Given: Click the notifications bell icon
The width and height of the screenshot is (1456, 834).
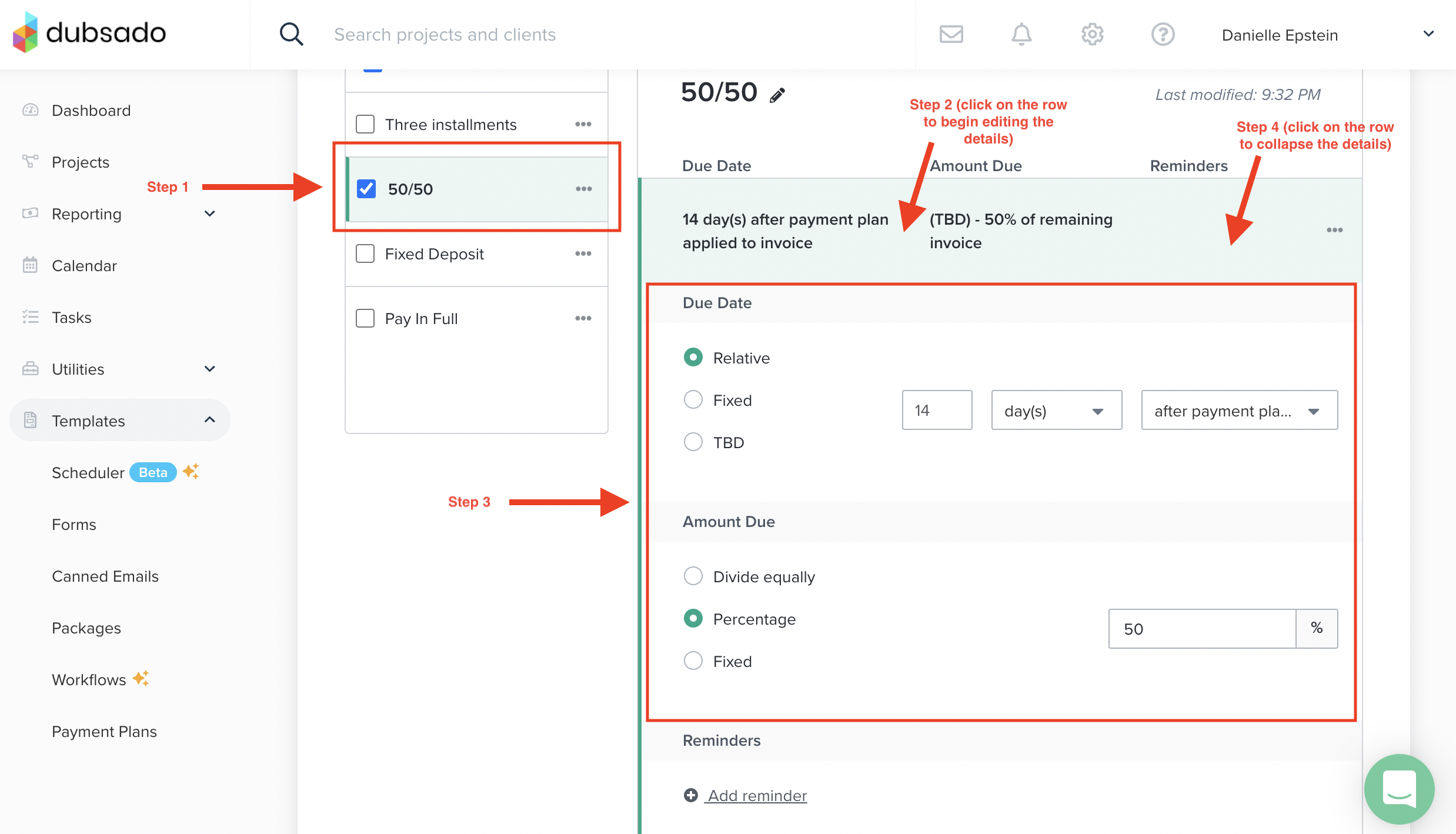Looking at the screenshot, I should click(x=1021, y=34).
